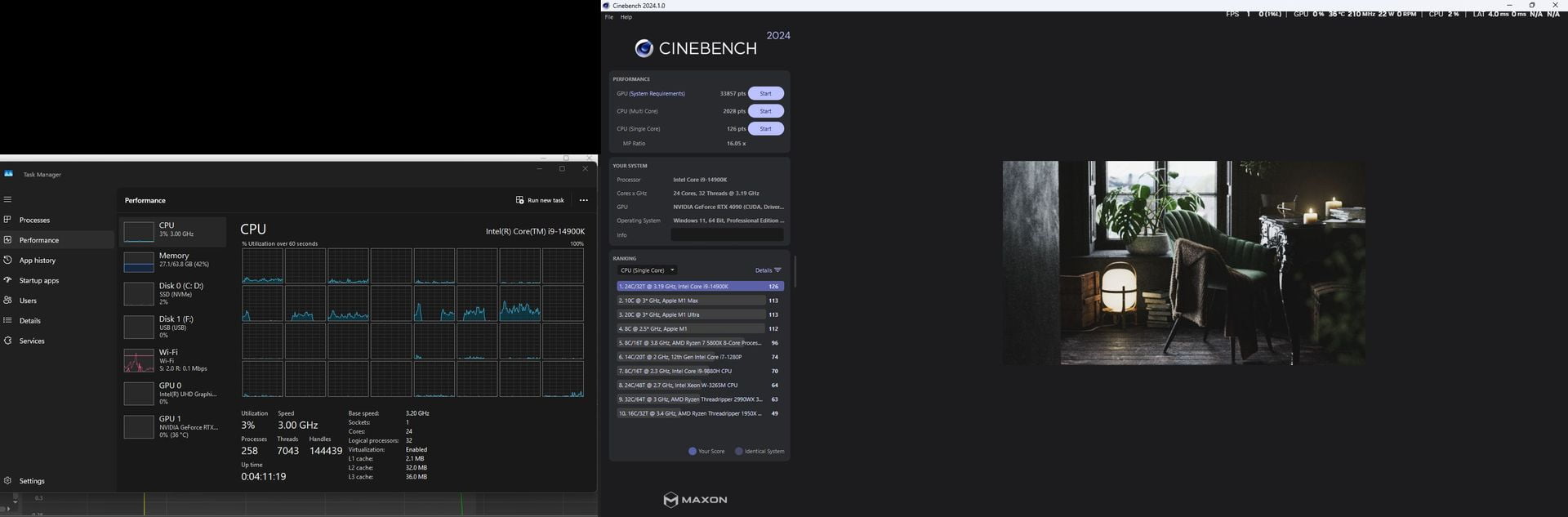
Task: Open the Task Manager hamburger navigation menu
Action: point(7,199)
